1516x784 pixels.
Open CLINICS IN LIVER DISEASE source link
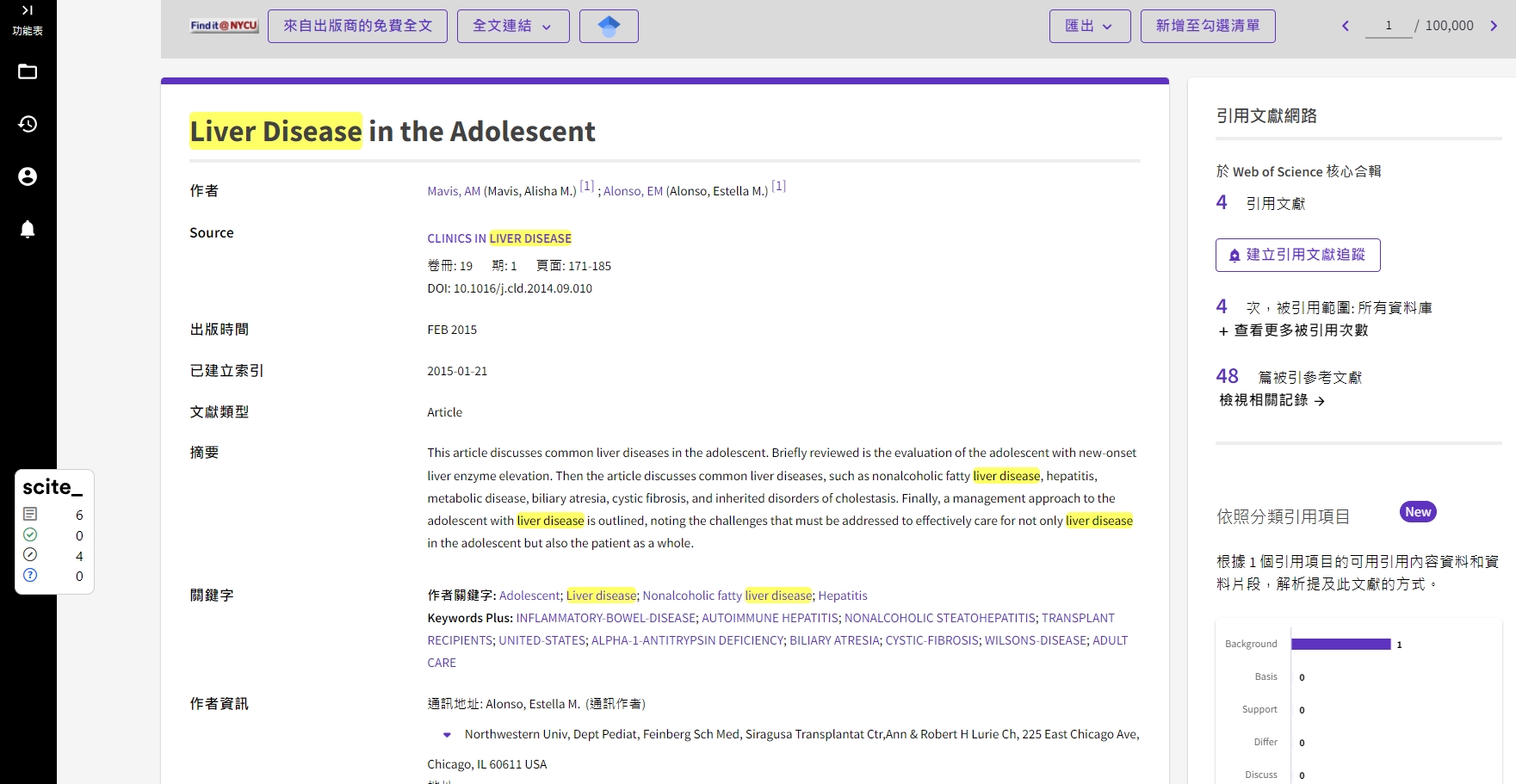click(x=499, y=238)
